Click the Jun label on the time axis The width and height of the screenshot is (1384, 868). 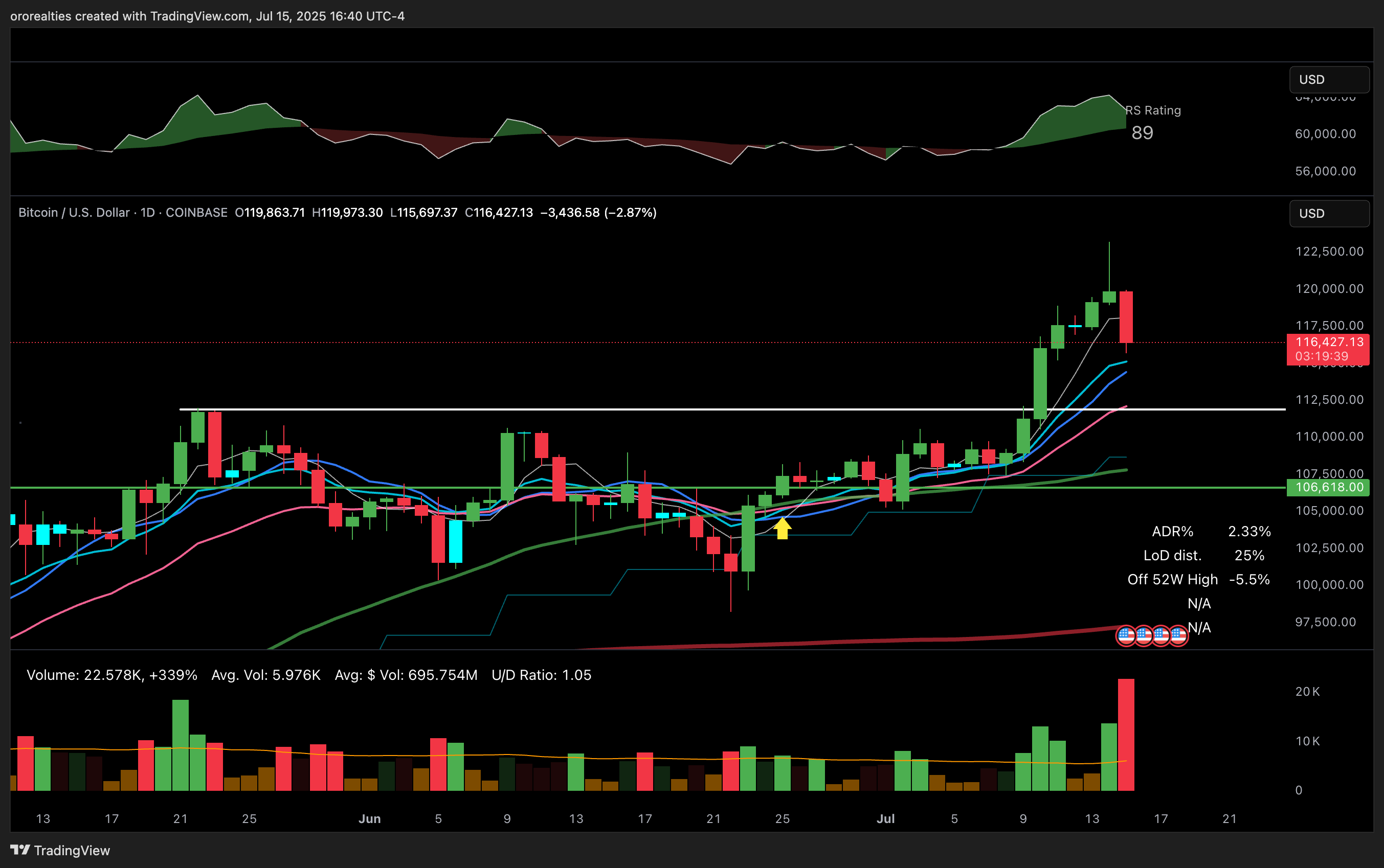click(x=369, y=819)
